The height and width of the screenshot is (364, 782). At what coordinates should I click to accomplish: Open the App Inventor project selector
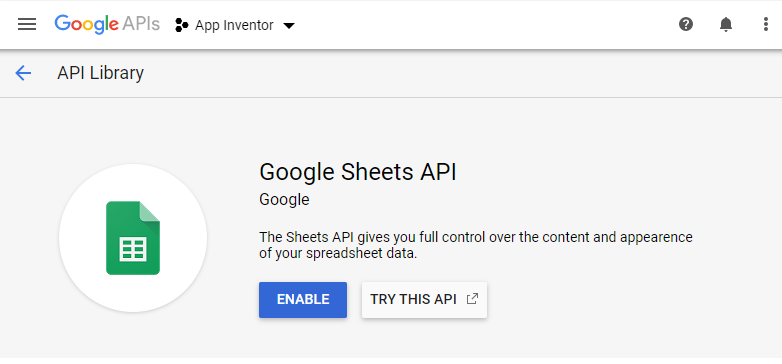[235, 25]
